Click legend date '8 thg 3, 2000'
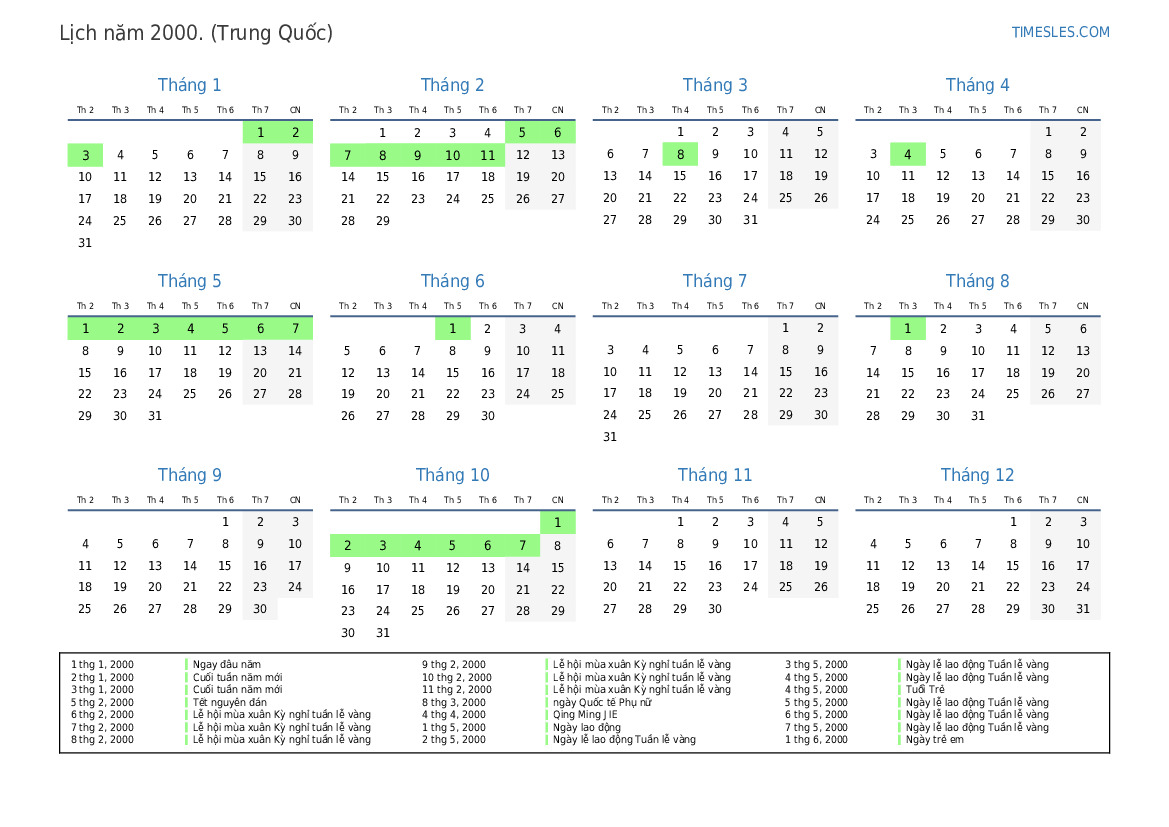This screenshot has width=1169, height=827. (x=454, y=702)
